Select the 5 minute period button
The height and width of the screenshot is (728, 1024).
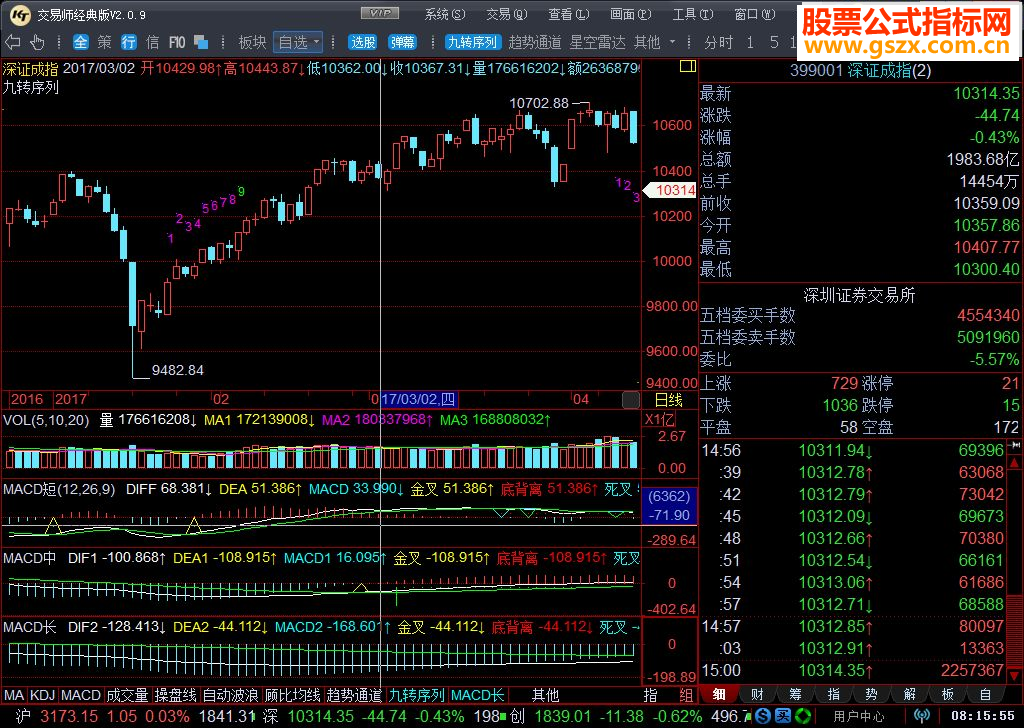click(x=774, y=42)
